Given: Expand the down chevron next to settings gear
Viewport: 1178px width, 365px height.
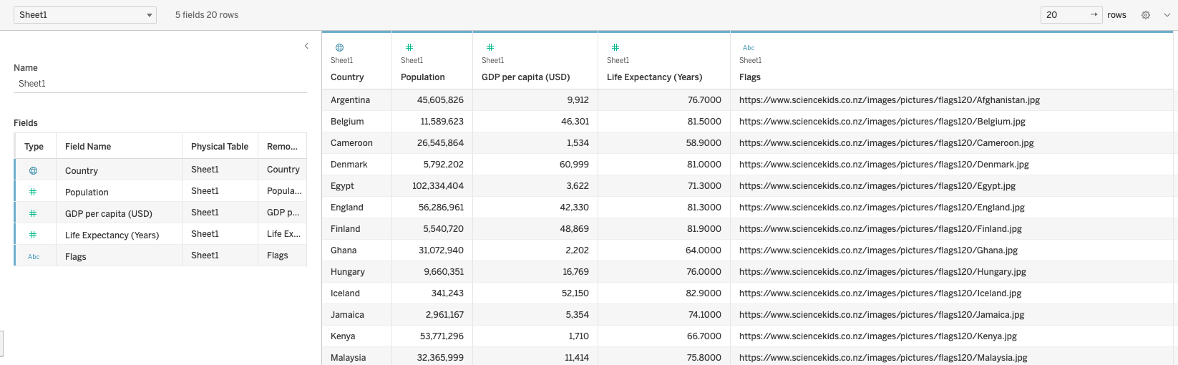Looking at the screenshot, I should coord(1166,15).
